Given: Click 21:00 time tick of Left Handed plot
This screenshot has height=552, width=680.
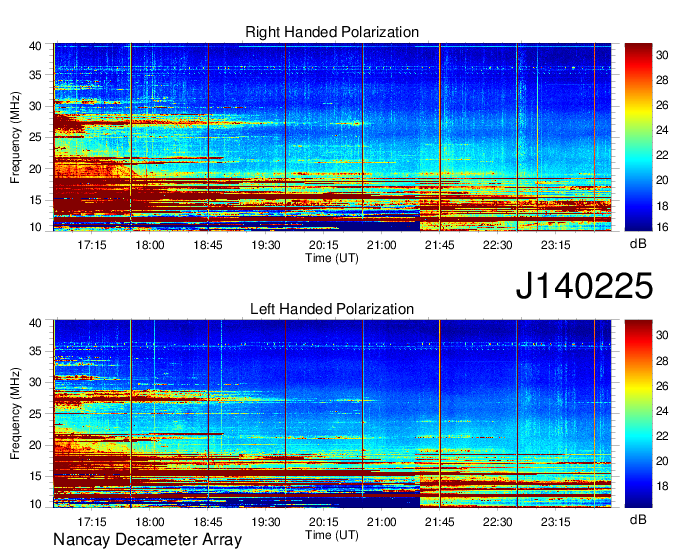Looking at the screenshot, I should pyautogui.click(x=382, y=522).
